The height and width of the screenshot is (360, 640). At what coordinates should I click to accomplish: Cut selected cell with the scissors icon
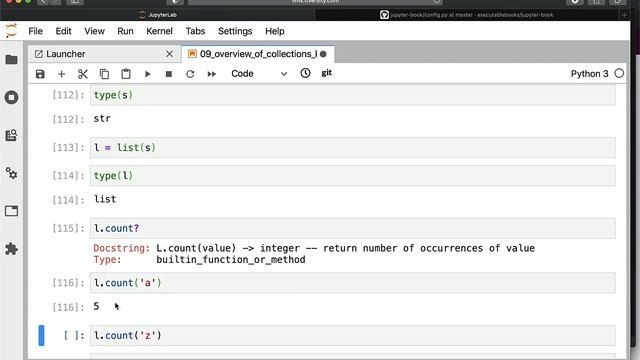click(83, 74)
